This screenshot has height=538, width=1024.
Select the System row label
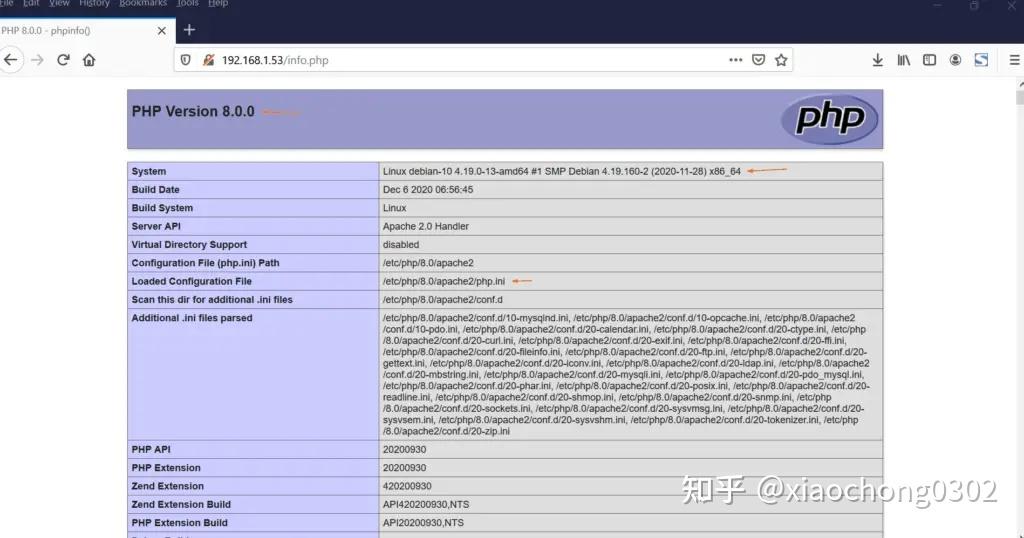click(x=149, y=171)
